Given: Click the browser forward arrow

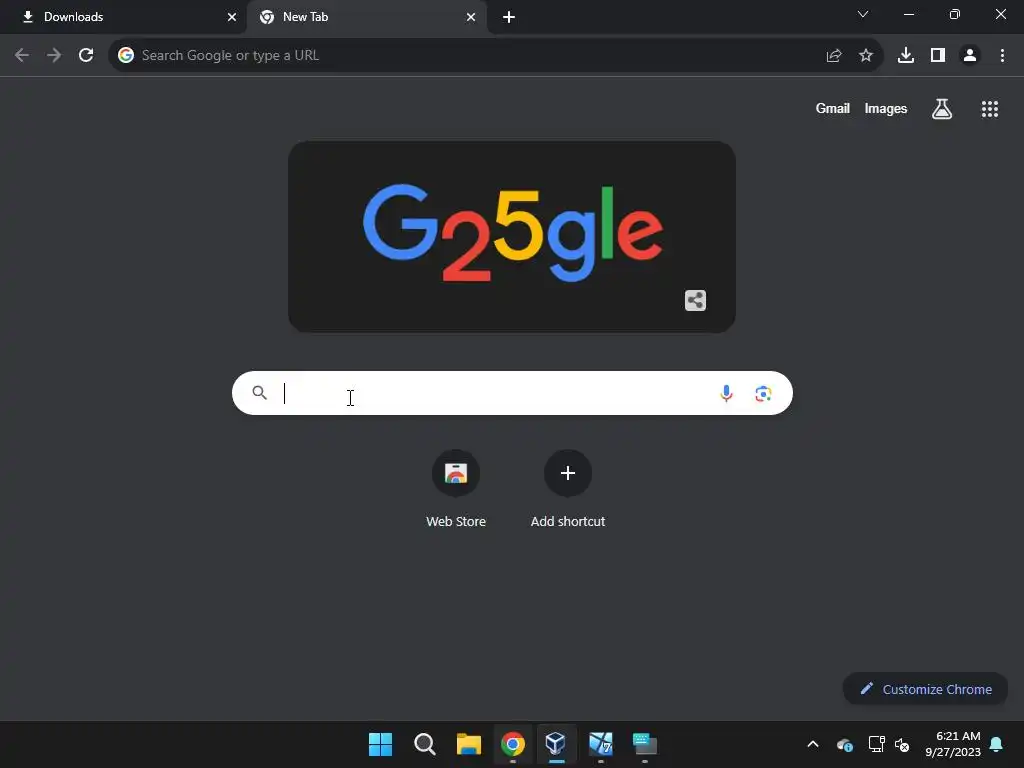Looking at the screenshot, I should pos(54,56).
